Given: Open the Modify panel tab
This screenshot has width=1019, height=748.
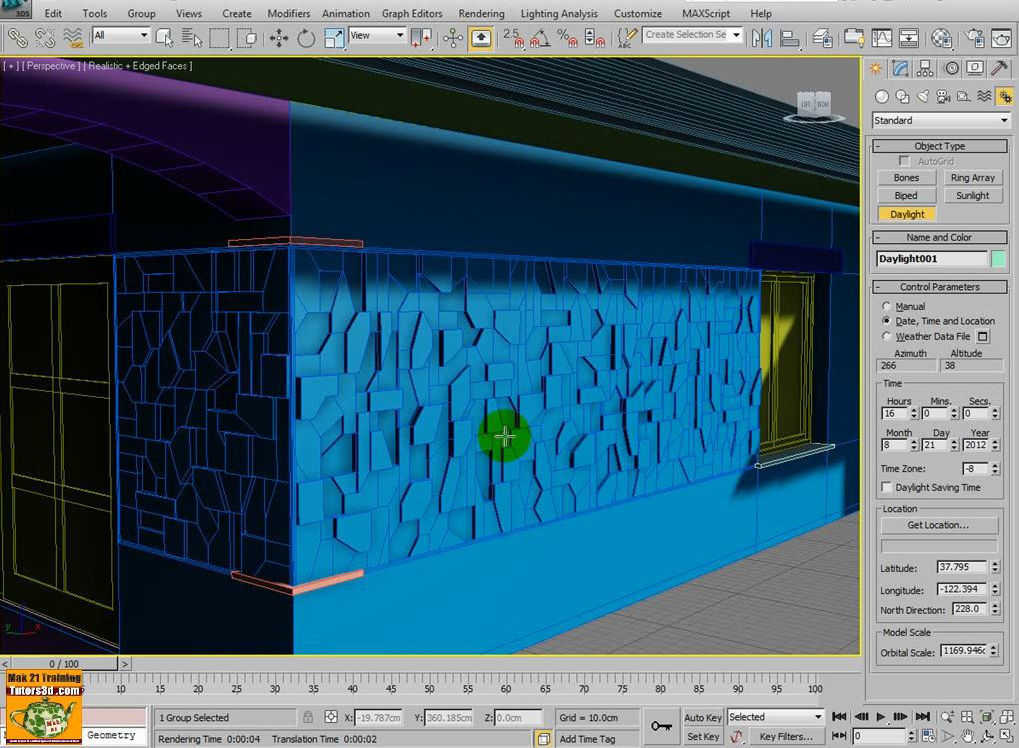Looking at the screenshot, I should (901, 68).
